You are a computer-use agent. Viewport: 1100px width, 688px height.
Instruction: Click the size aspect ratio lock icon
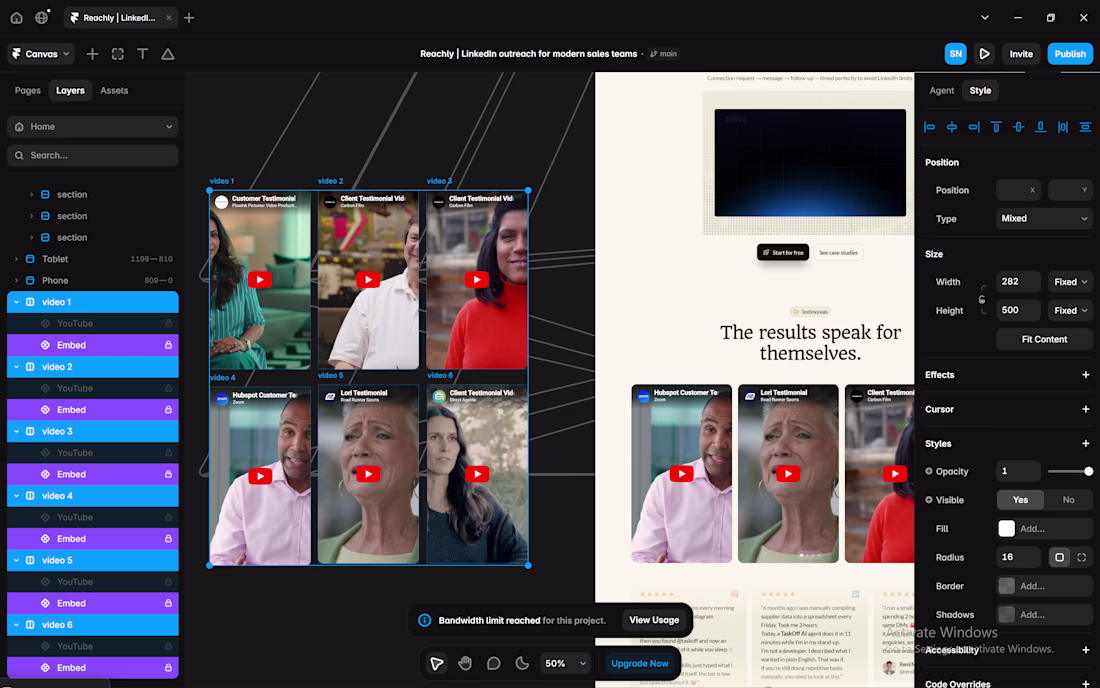click(x=982, y=299)
